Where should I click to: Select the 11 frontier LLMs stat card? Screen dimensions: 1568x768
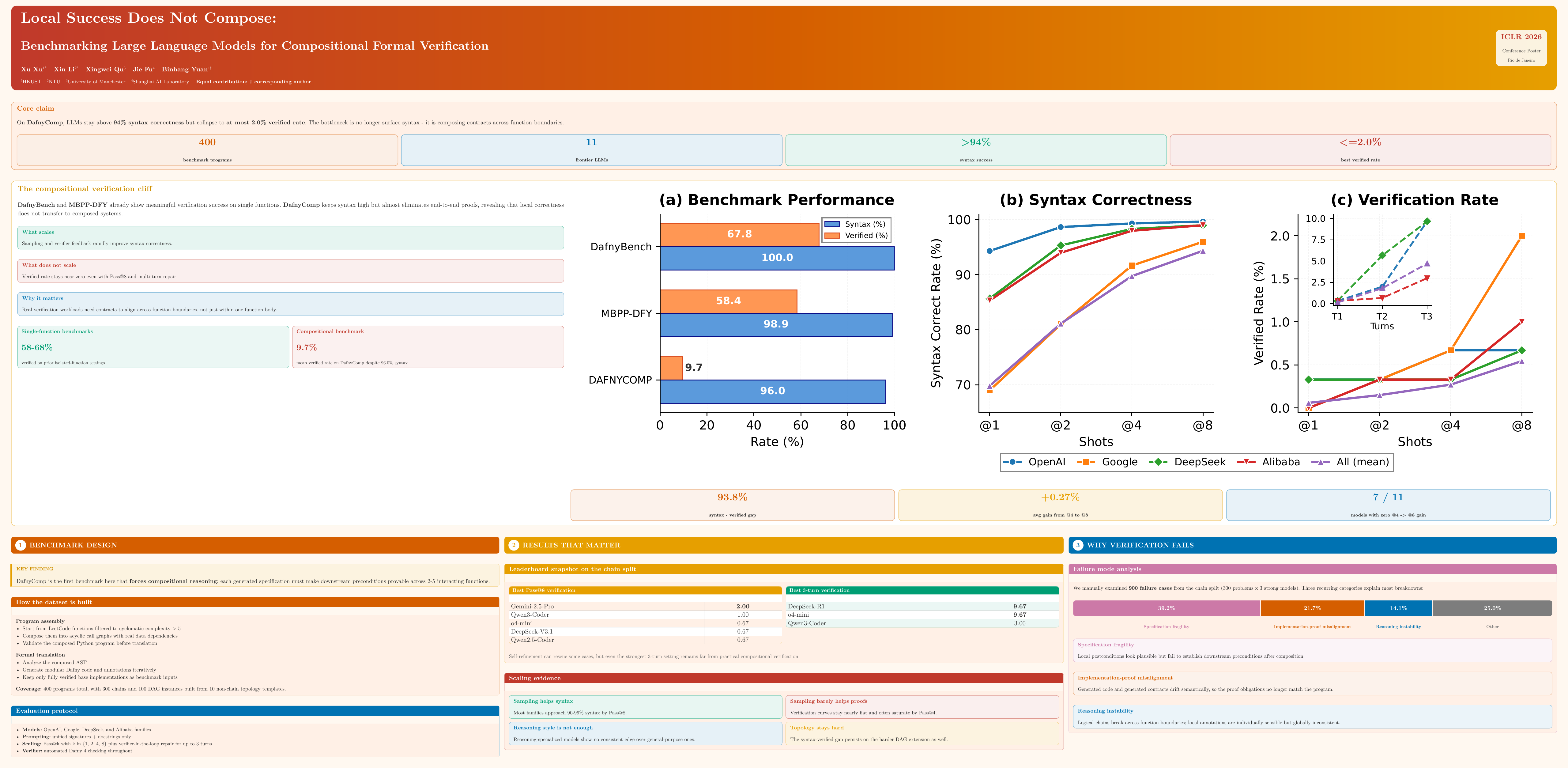(x=591, y=150)
